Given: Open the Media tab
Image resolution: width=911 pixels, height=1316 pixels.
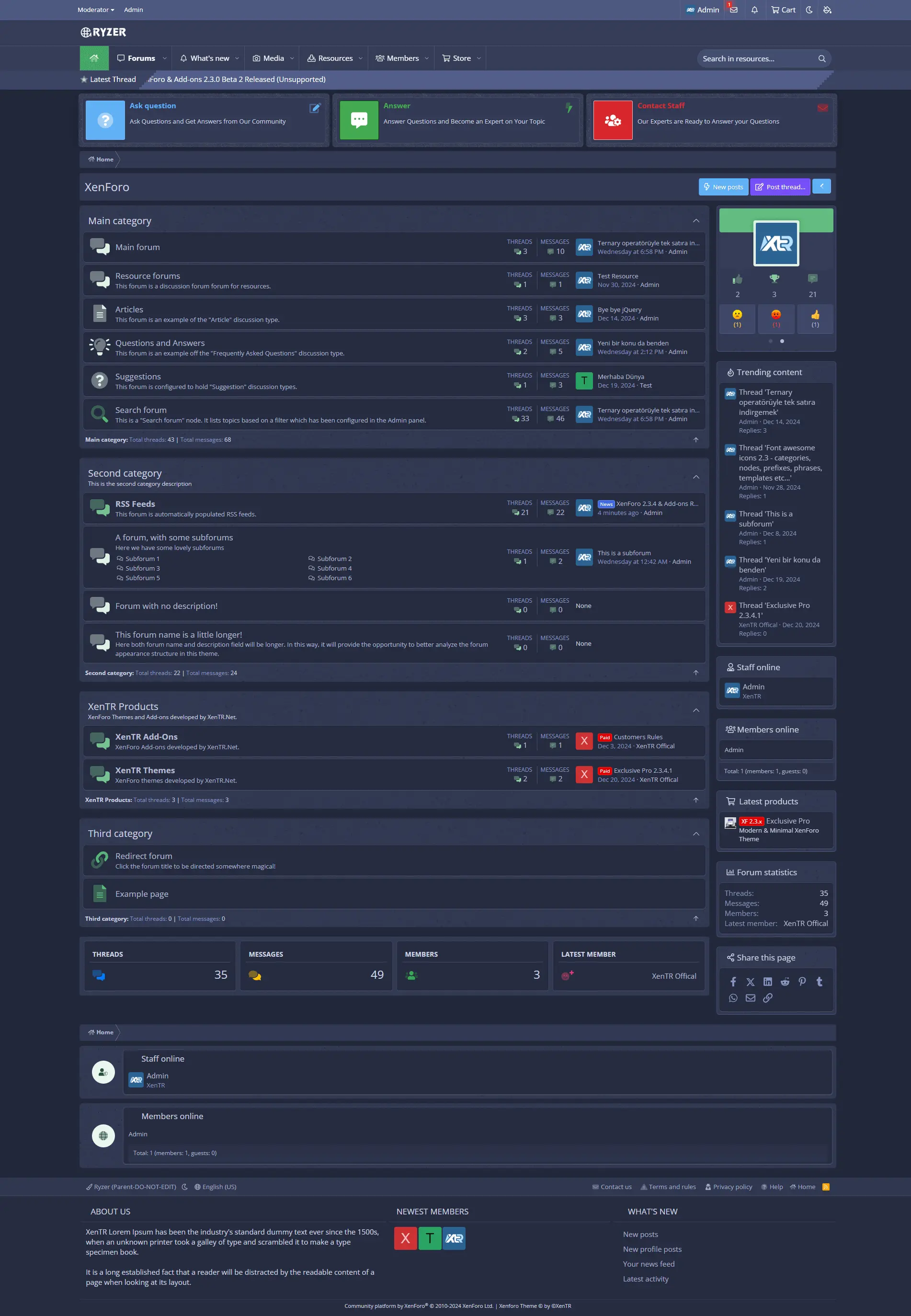Looking at the screenshot, I should [268, 58].
